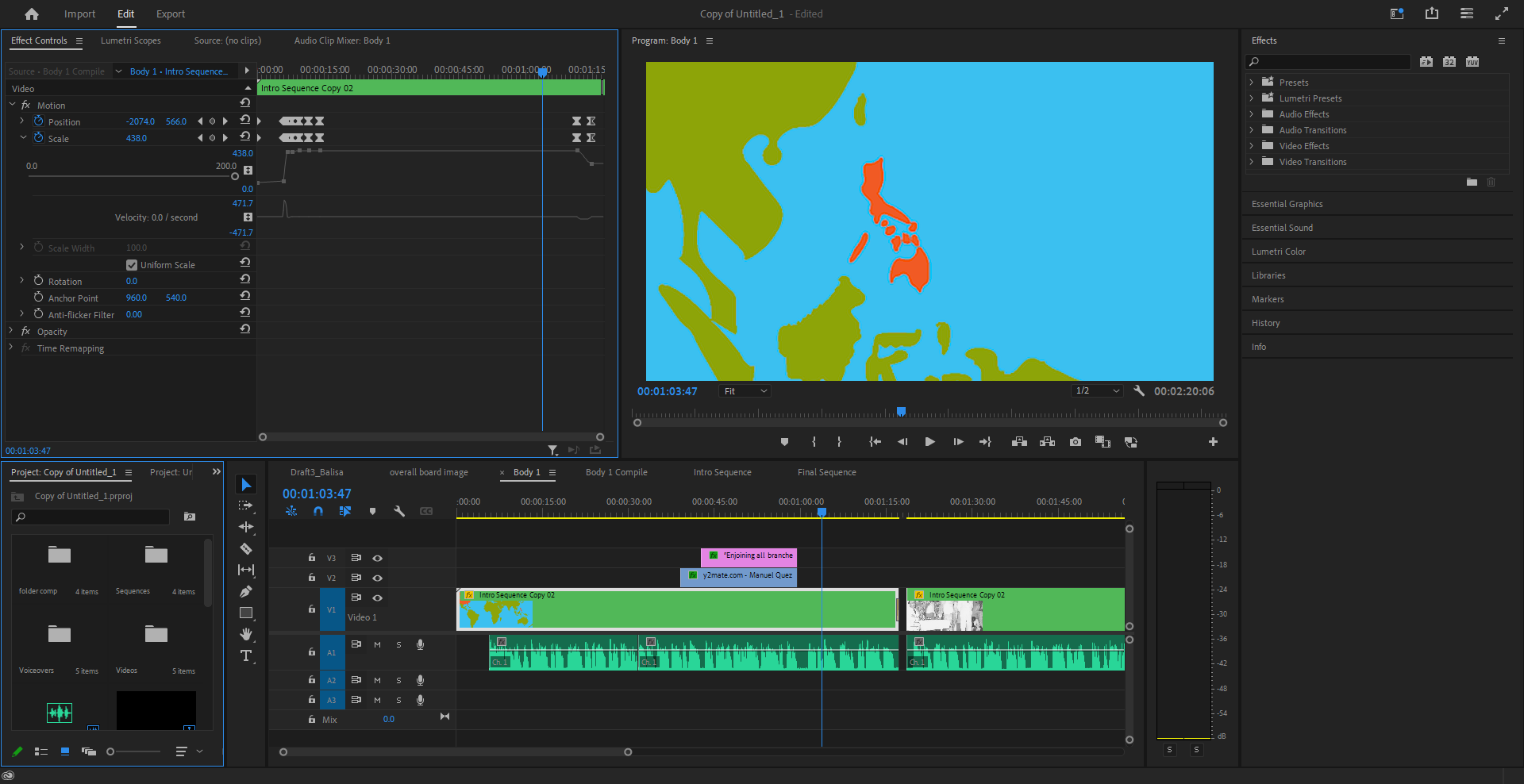Toggle the Ripple Edit tool
The image size is (1524, 784).
point(246,527)
